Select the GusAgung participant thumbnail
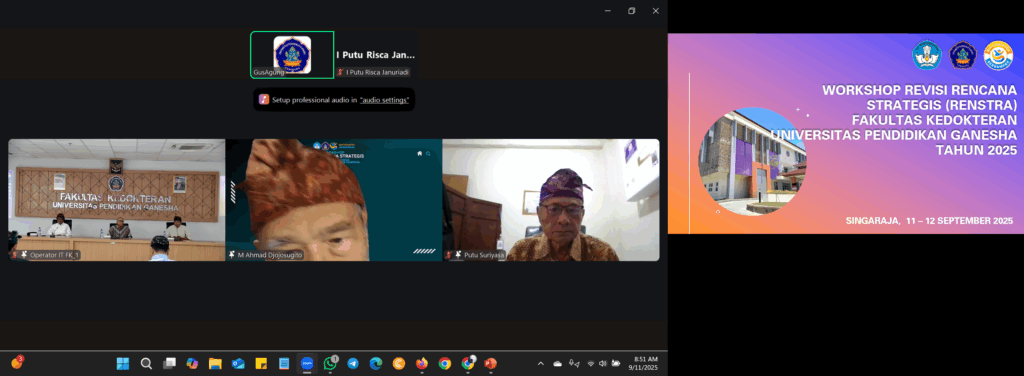Viewport: 1024px width, 376px height. [292, 55]
